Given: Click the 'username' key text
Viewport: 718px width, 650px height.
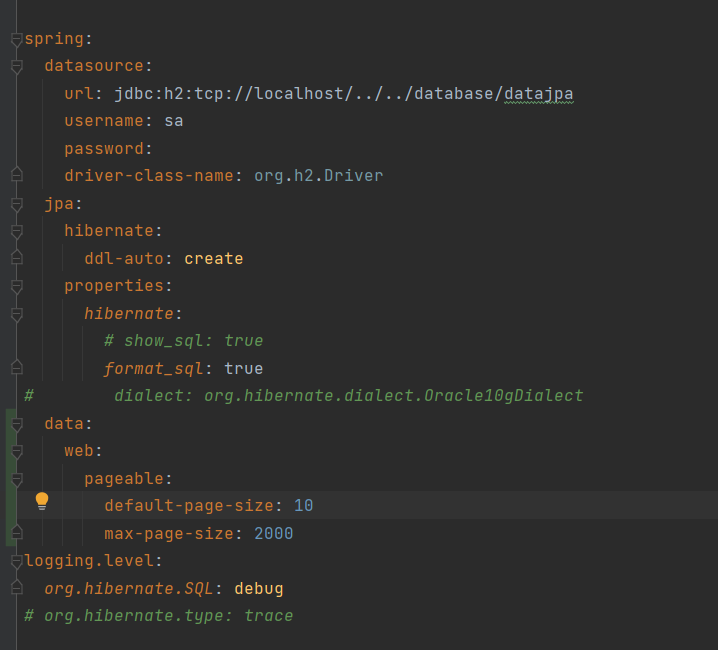Looking at the screenshot, I should tap(104, 121).
